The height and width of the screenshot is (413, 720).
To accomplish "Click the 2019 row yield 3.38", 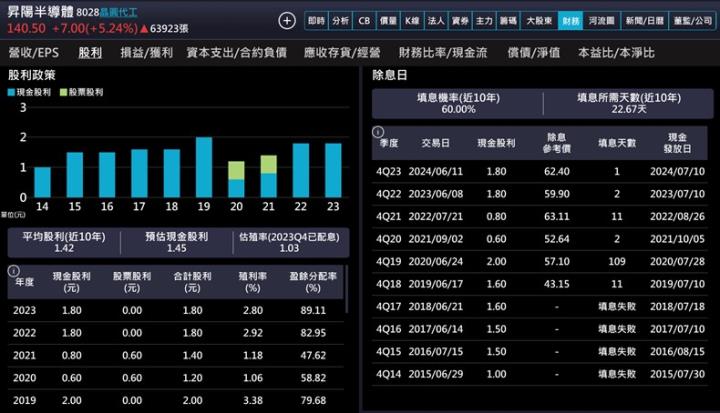I will coord(253,401).
